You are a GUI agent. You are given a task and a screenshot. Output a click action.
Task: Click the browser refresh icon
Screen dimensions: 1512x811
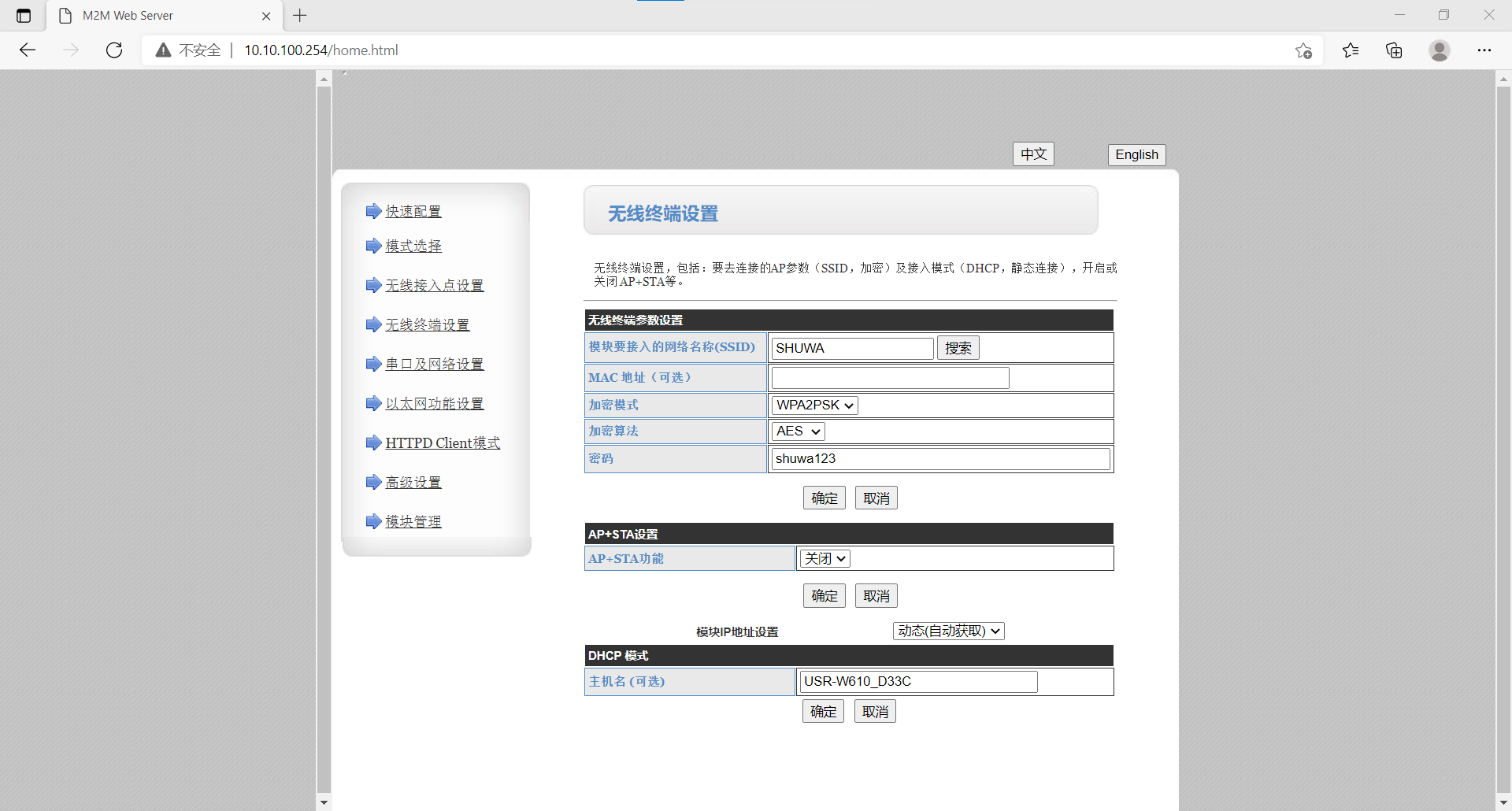pyautogui.click(x=114, y=50)
